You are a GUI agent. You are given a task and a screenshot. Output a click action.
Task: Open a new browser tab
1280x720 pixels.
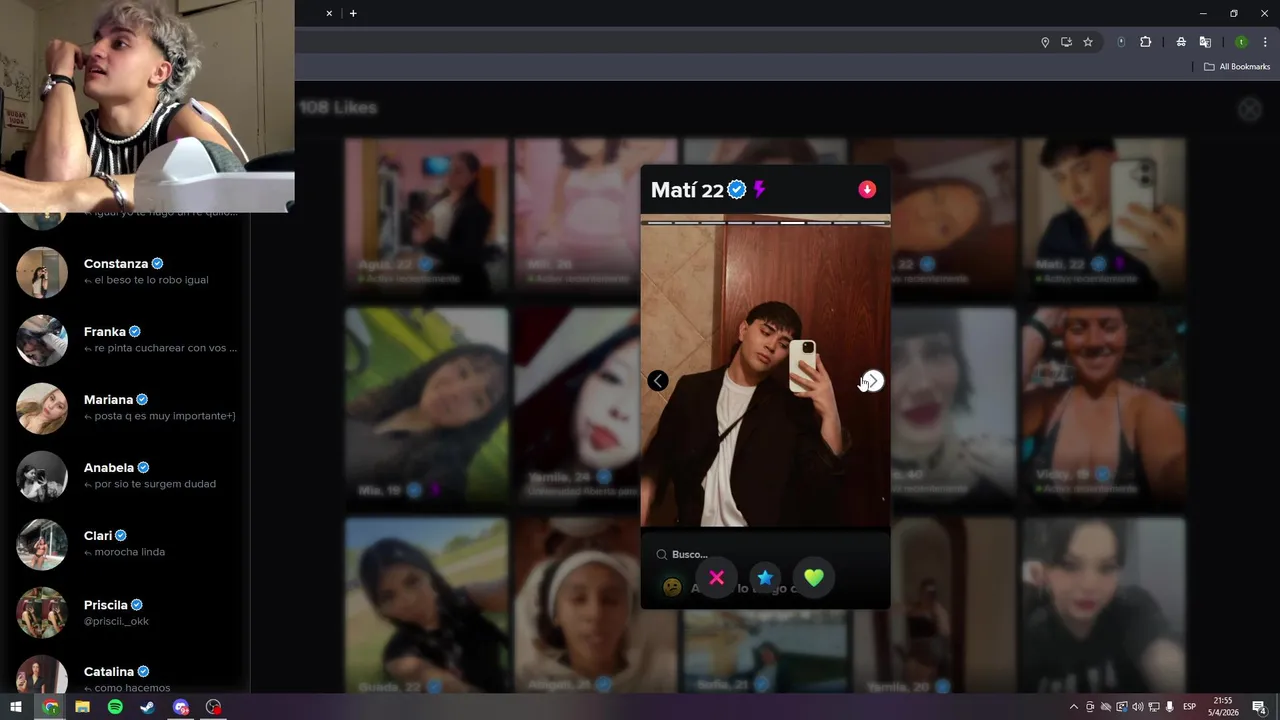[353, 13]
